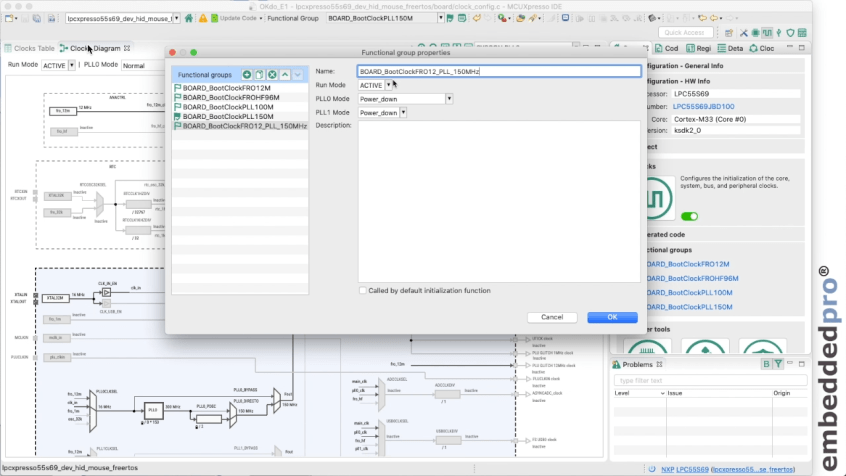Move functional group up with arrow icon
This screenshot has width=846, height=476.
[284, 75]
